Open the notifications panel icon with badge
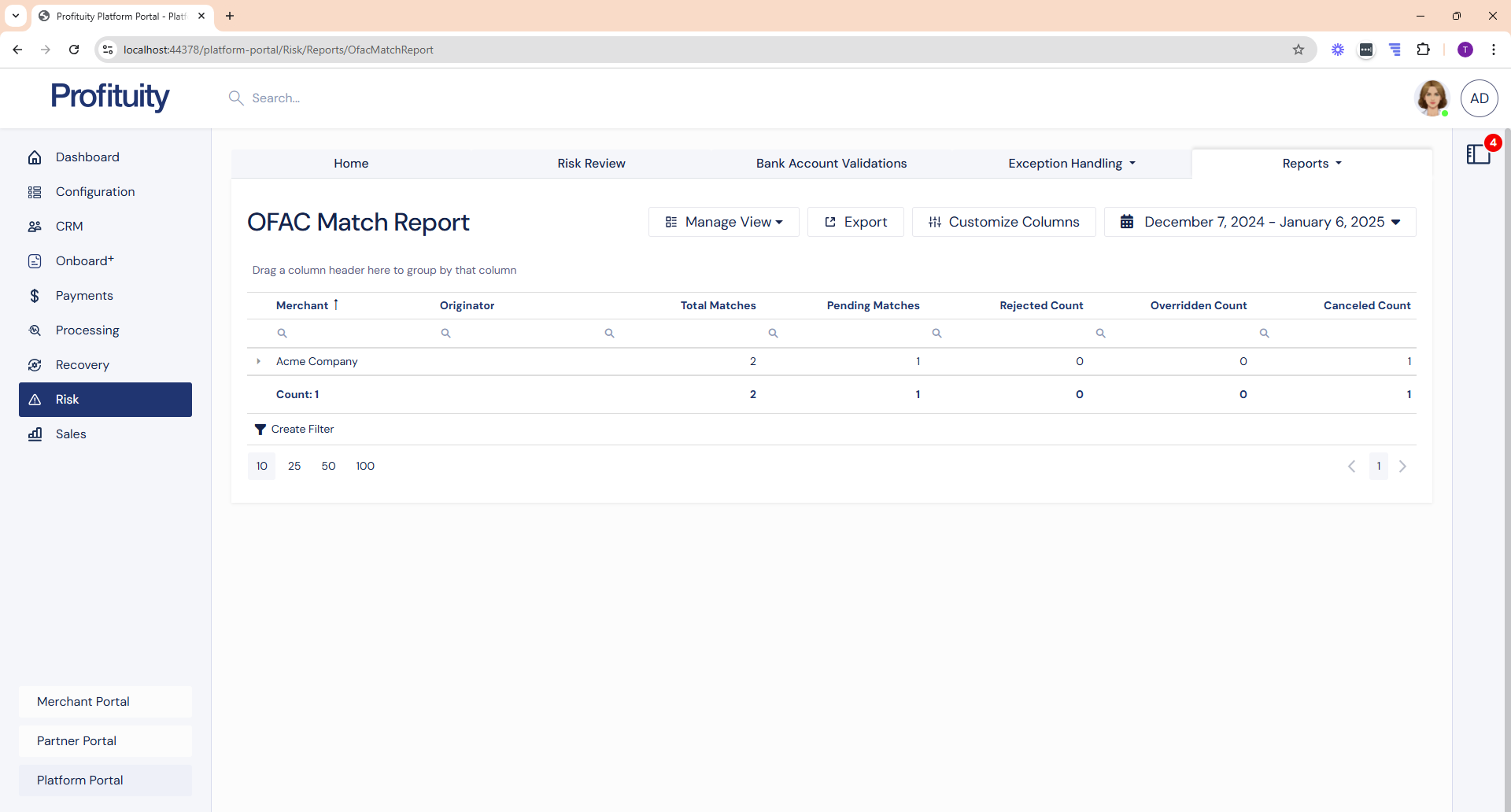 coord(1479,153)
